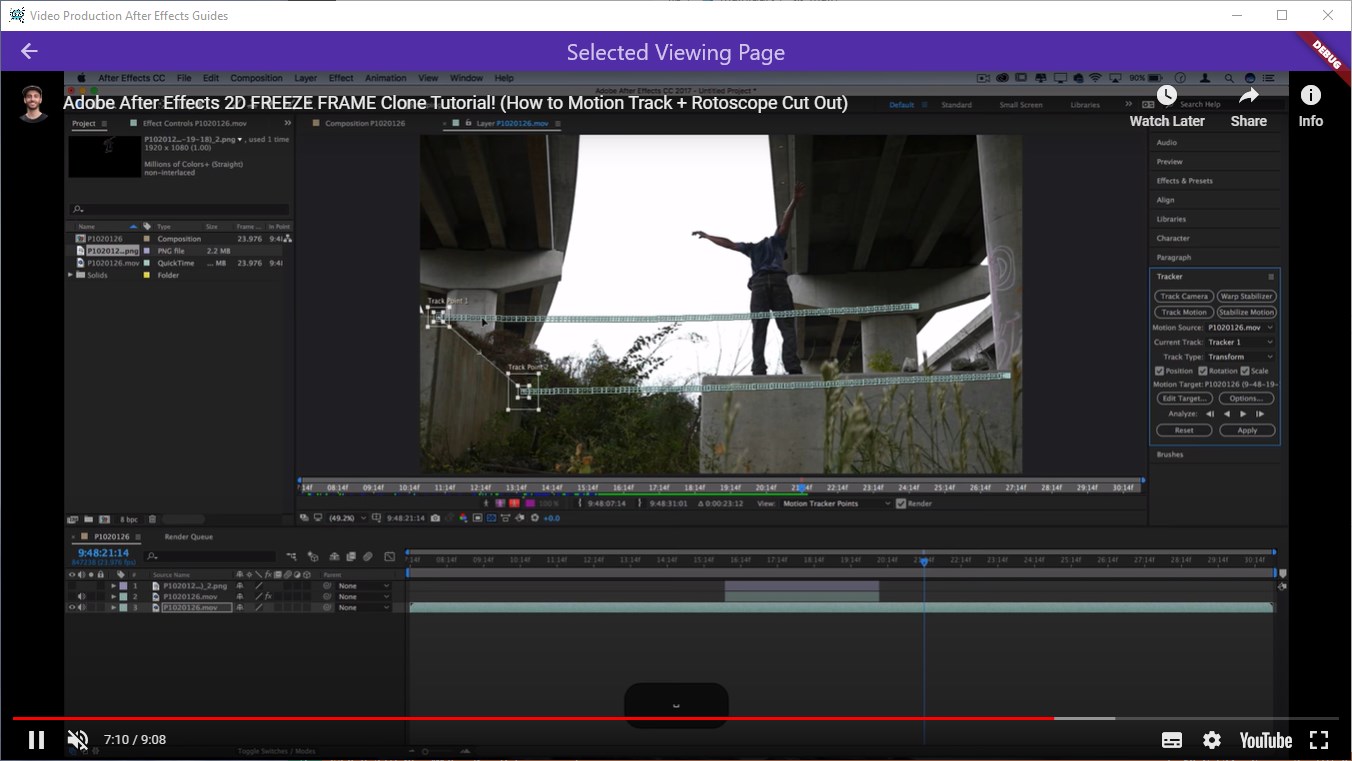Take a snapshot with the camera icon
The height and width of the screenshot is (761, 1352).
[435, 518]
